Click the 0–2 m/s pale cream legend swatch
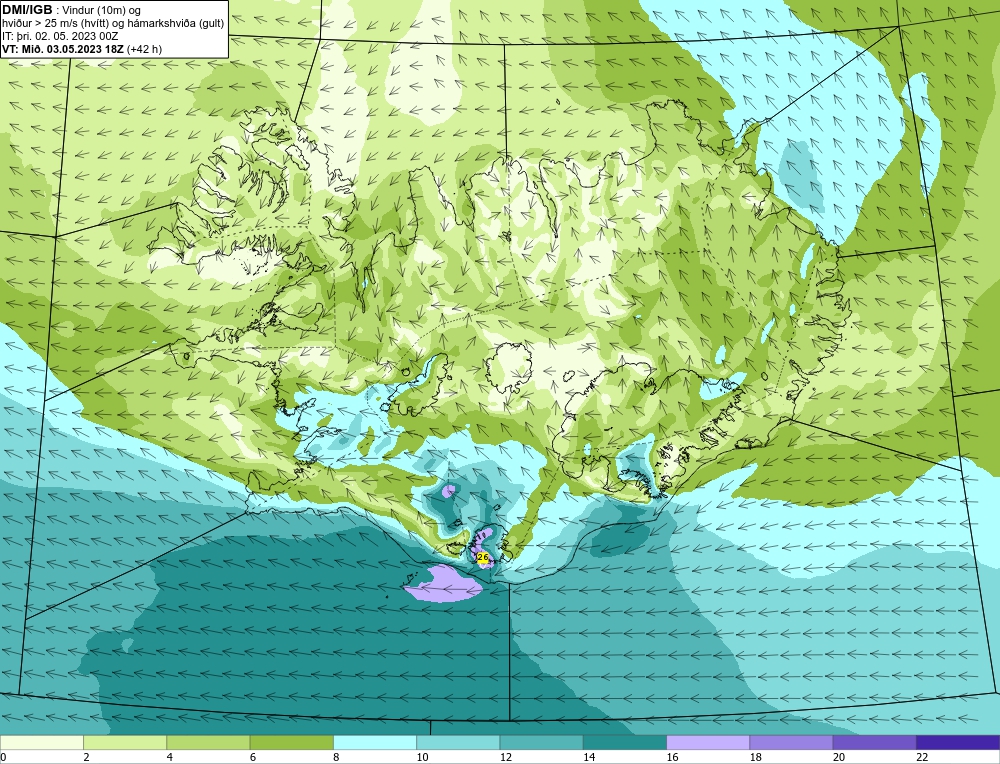Viewport: 1000px width, 764px height. click(x=41, y=742)
